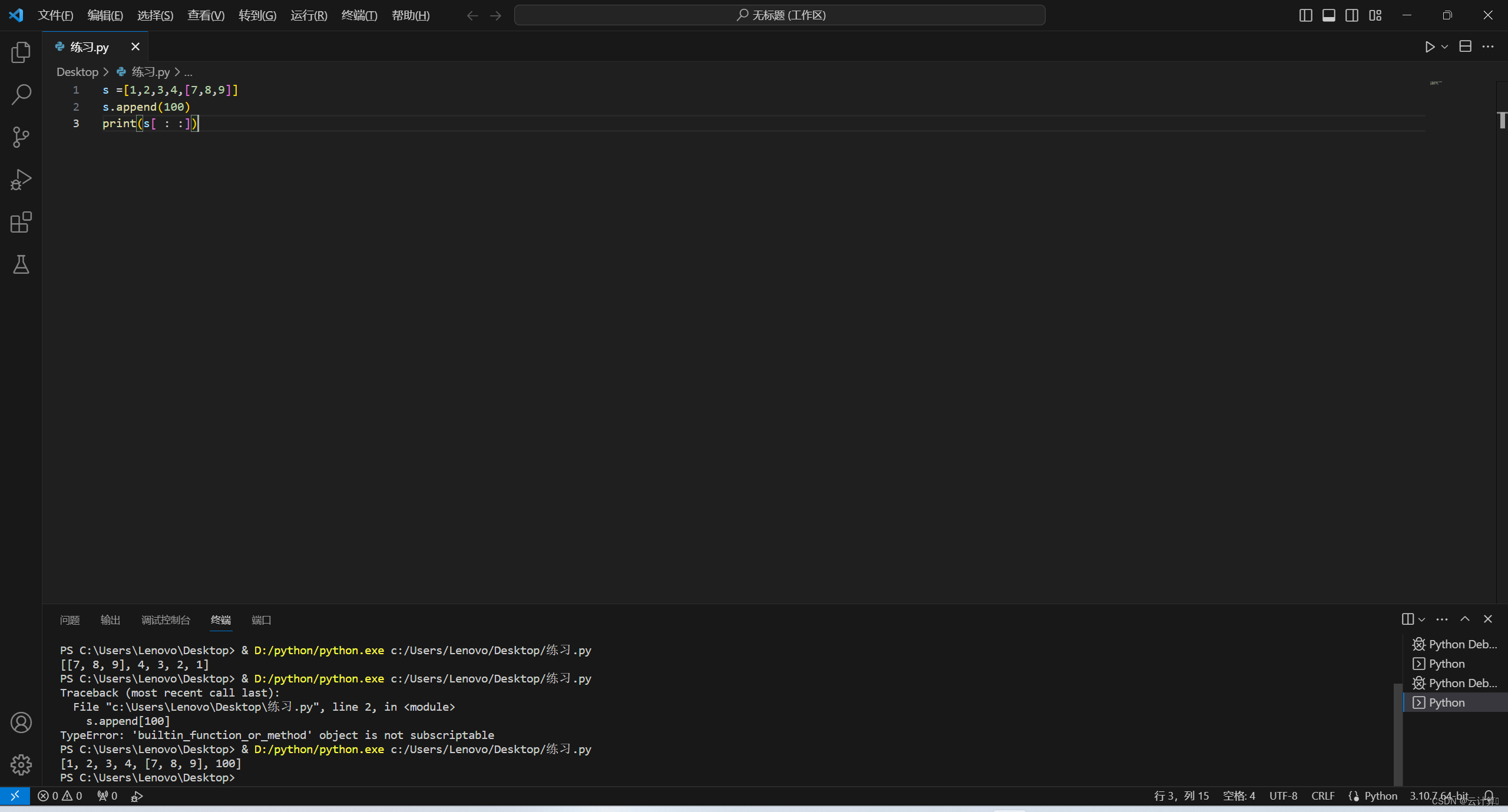Toggle the bottom panel layout button

click(x=1329, y=15)
